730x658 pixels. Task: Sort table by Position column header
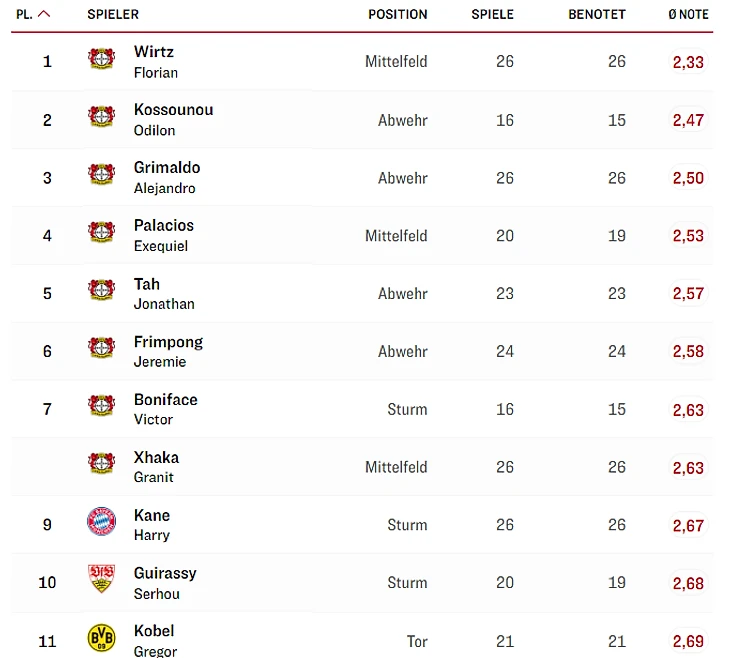397,14
